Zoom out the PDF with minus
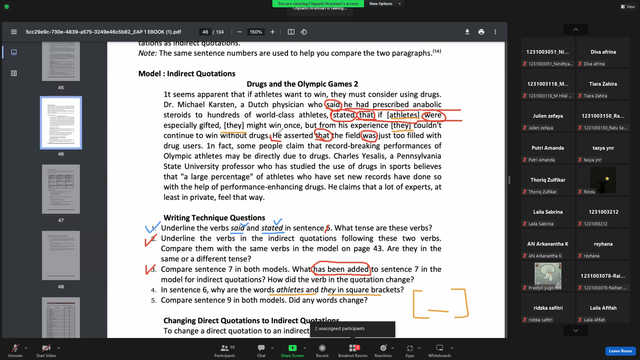The width and height of the screenshot is (640, 360). coord(240,32)
